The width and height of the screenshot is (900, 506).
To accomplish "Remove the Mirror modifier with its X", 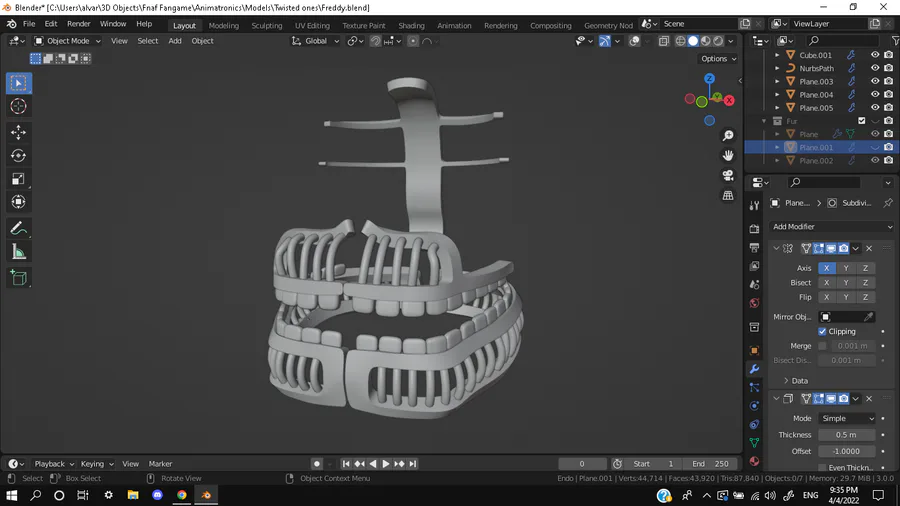I will 869,248.
